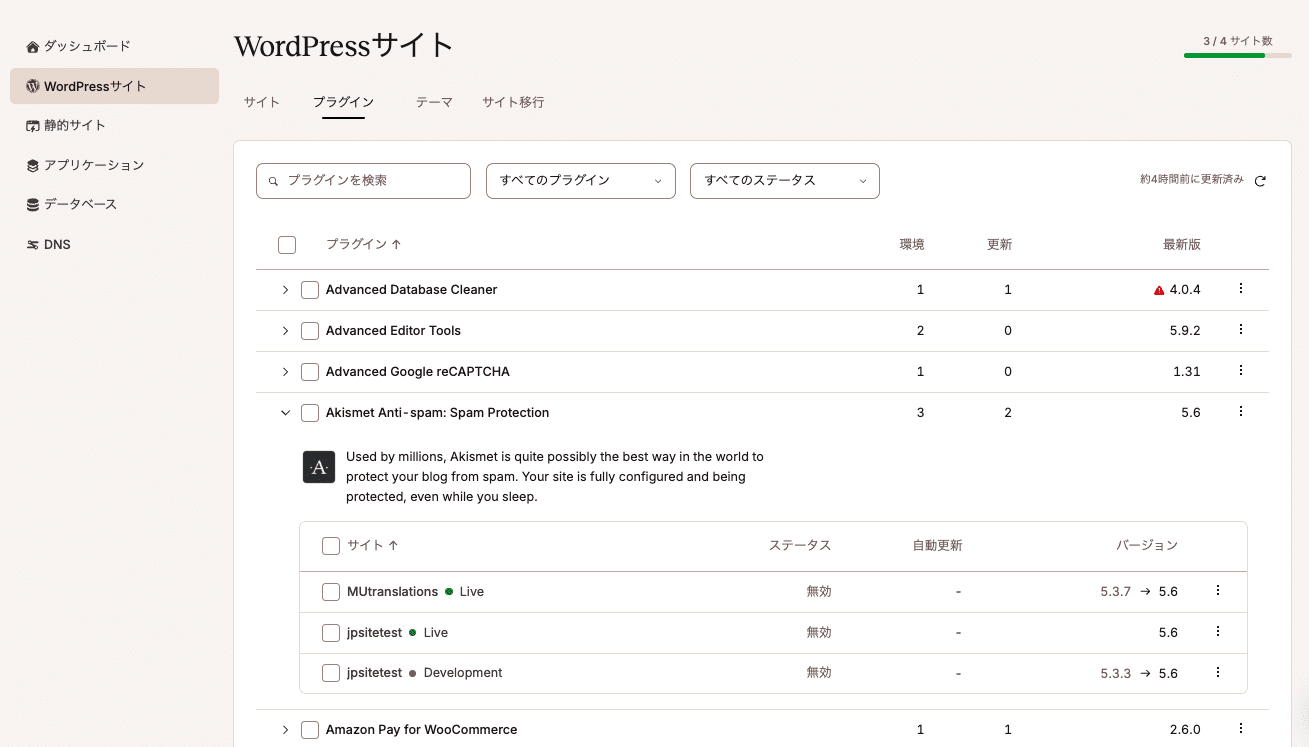
Task: Select the DNS sidebar icon
Action: (30, 244)
